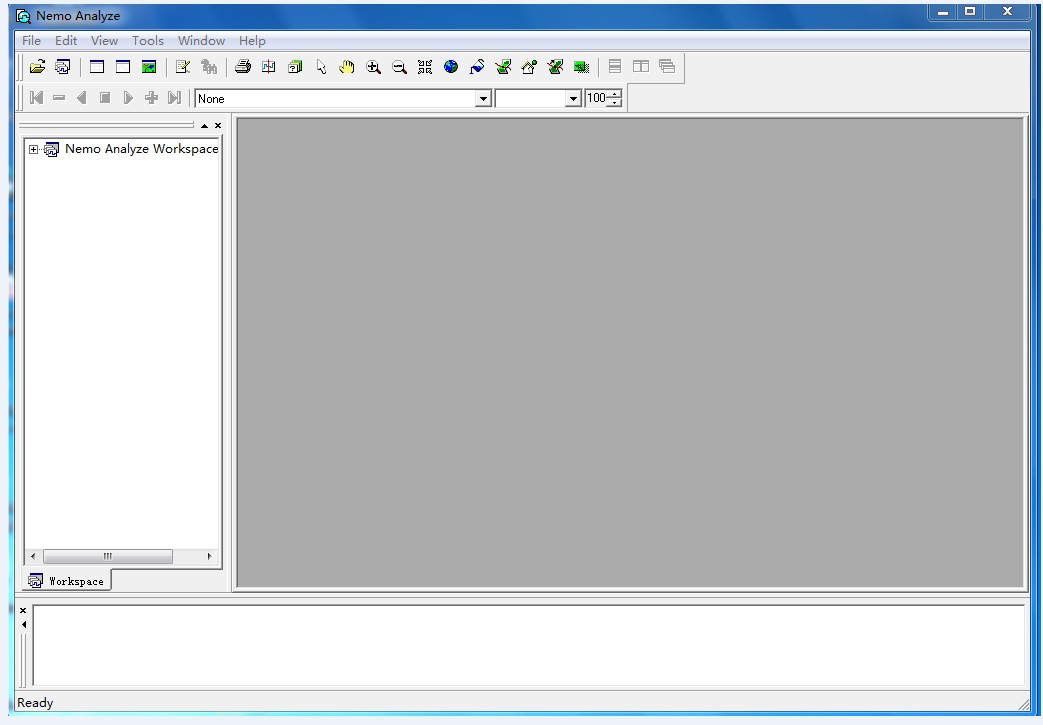The image size is (1043, 725).
Task: Click the notepad with pencil icon
Action: pyautogui.click(x=183, y=67)
